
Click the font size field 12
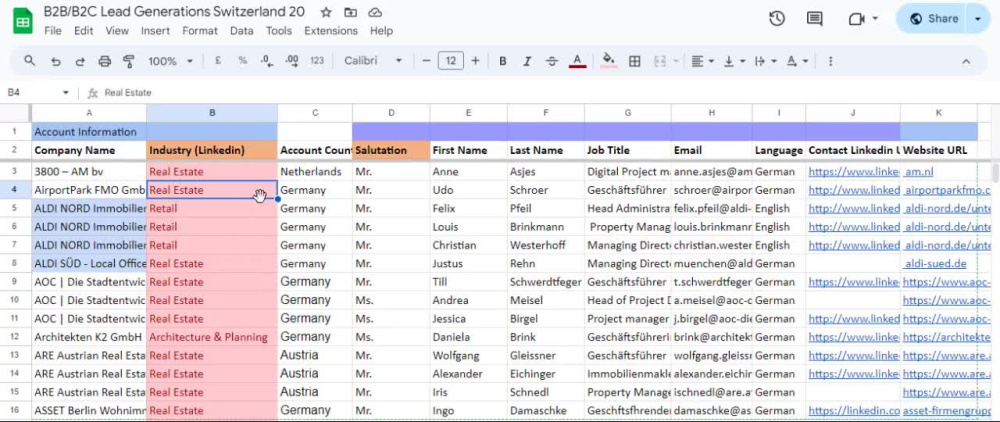451,61
